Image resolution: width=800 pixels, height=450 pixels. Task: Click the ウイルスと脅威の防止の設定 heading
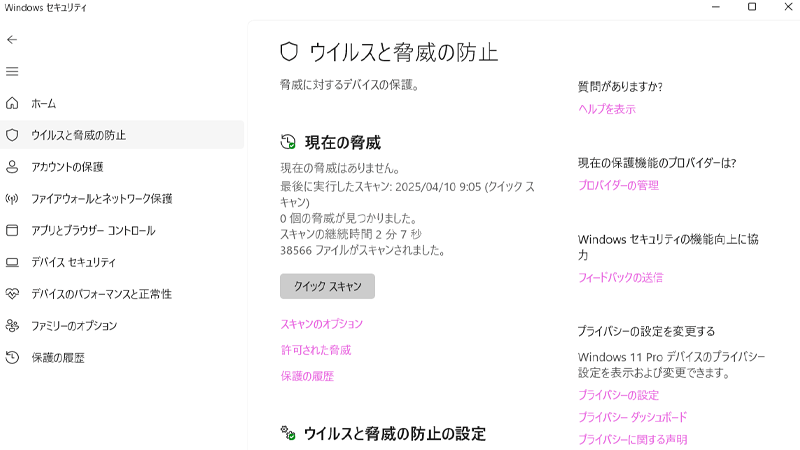(394, 434)
